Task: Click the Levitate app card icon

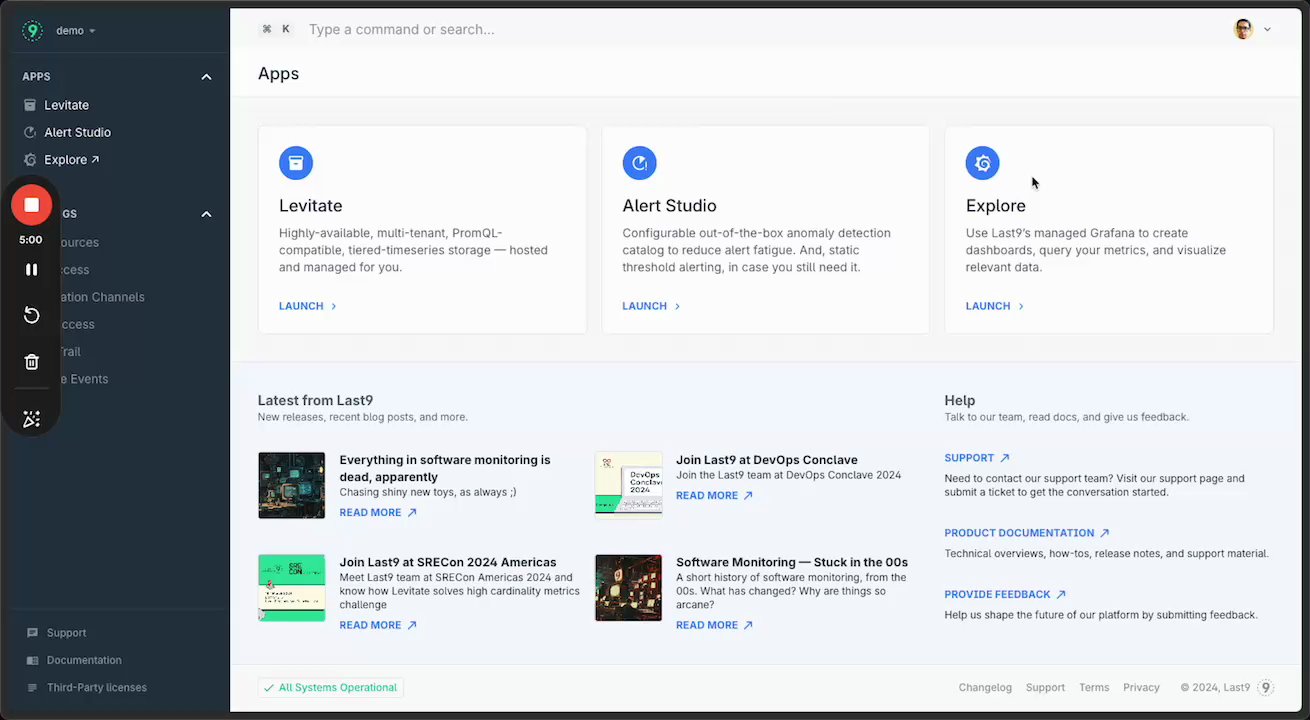Action: [x=296, y=163]
